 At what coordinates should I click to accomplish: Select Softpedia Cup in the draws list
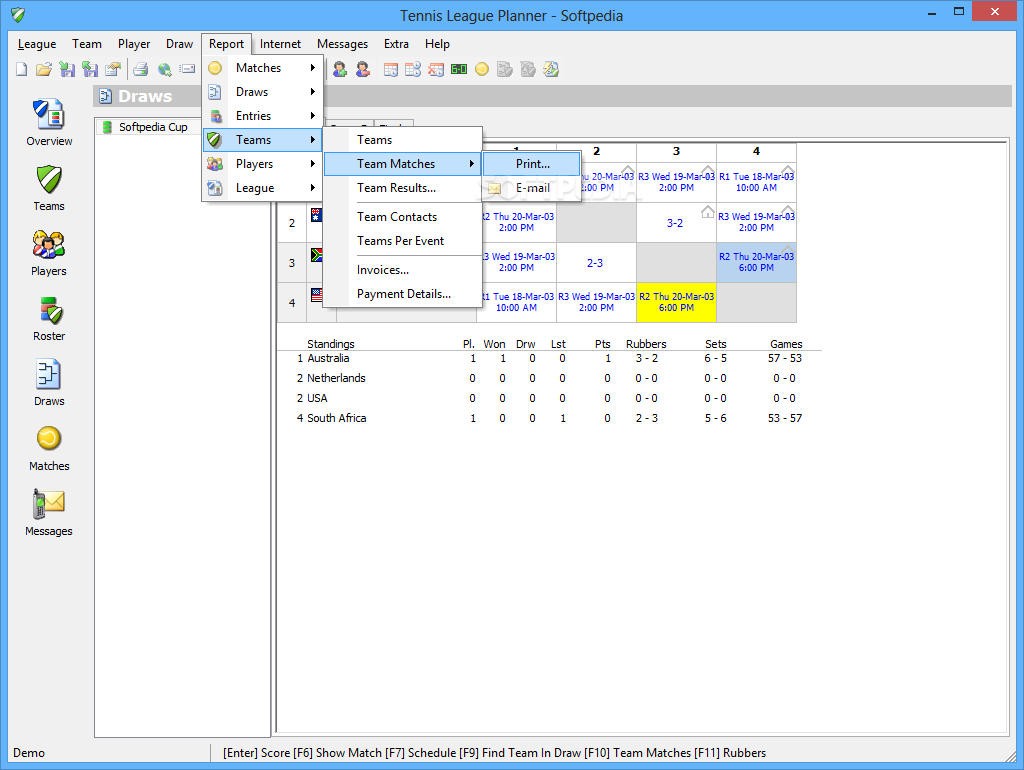[152, 128]
